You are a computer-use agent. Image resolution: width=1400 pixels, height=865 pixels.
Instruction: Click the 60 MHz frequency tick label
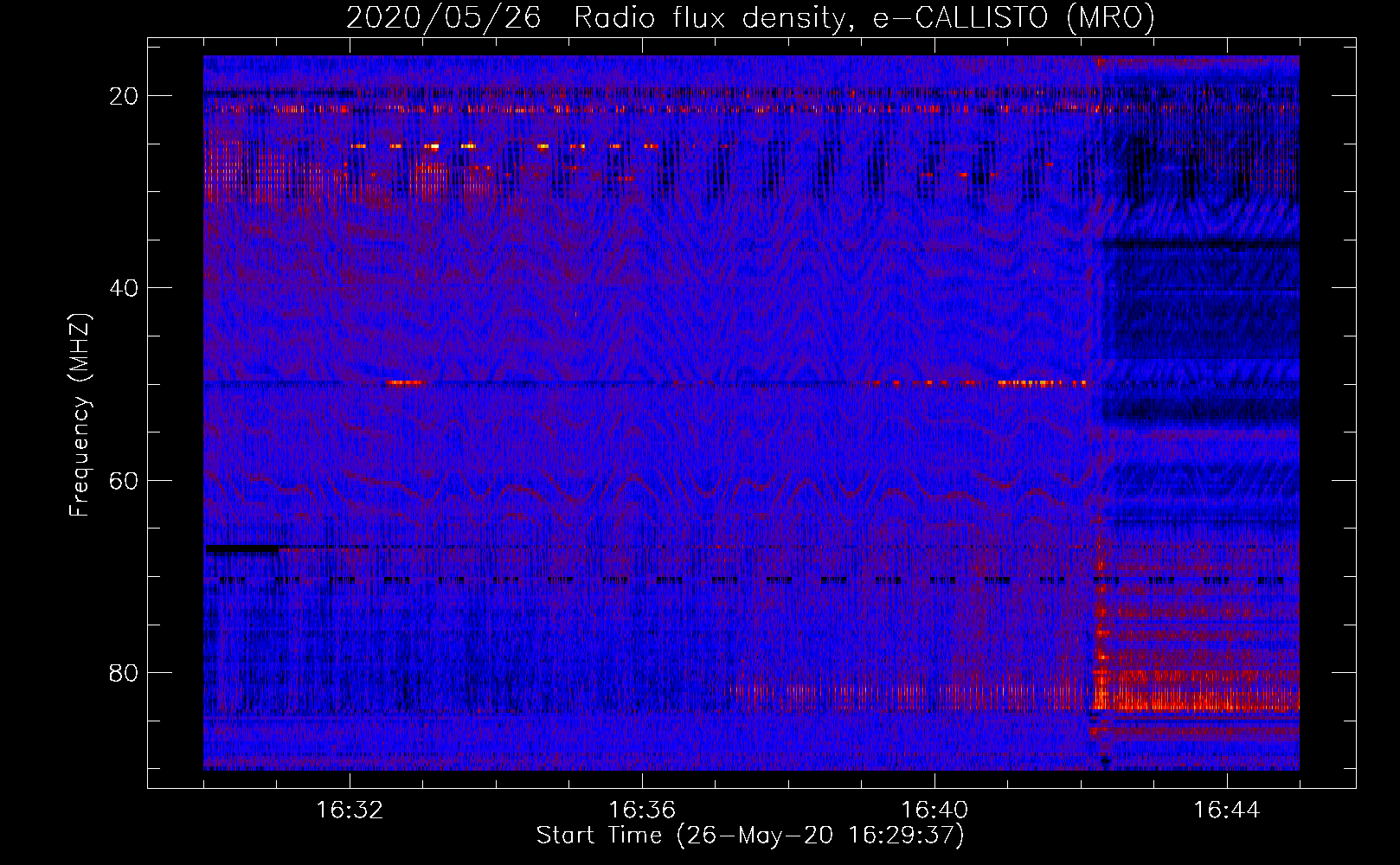[x=124, y=480]
